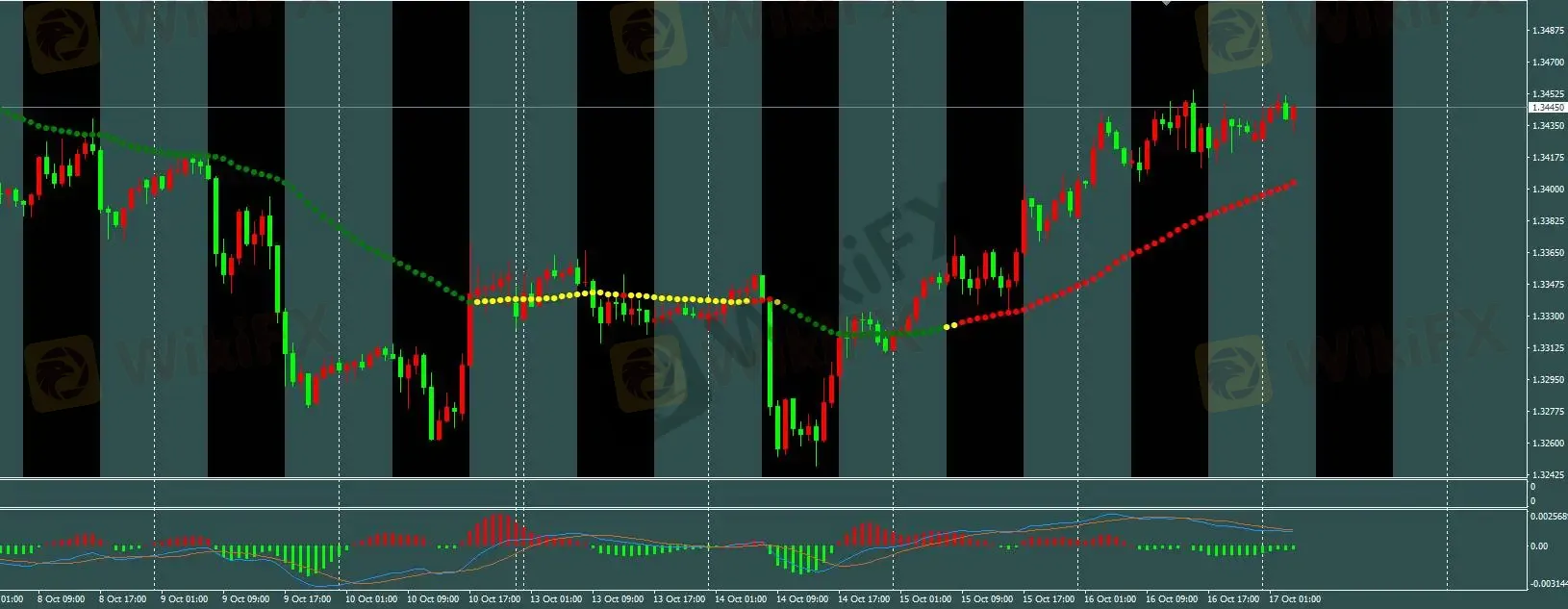This screenshot has width=1568, height=609.
Task: Click the 13 Oct 17:00 time label
Action: click(x=679, y=599)
